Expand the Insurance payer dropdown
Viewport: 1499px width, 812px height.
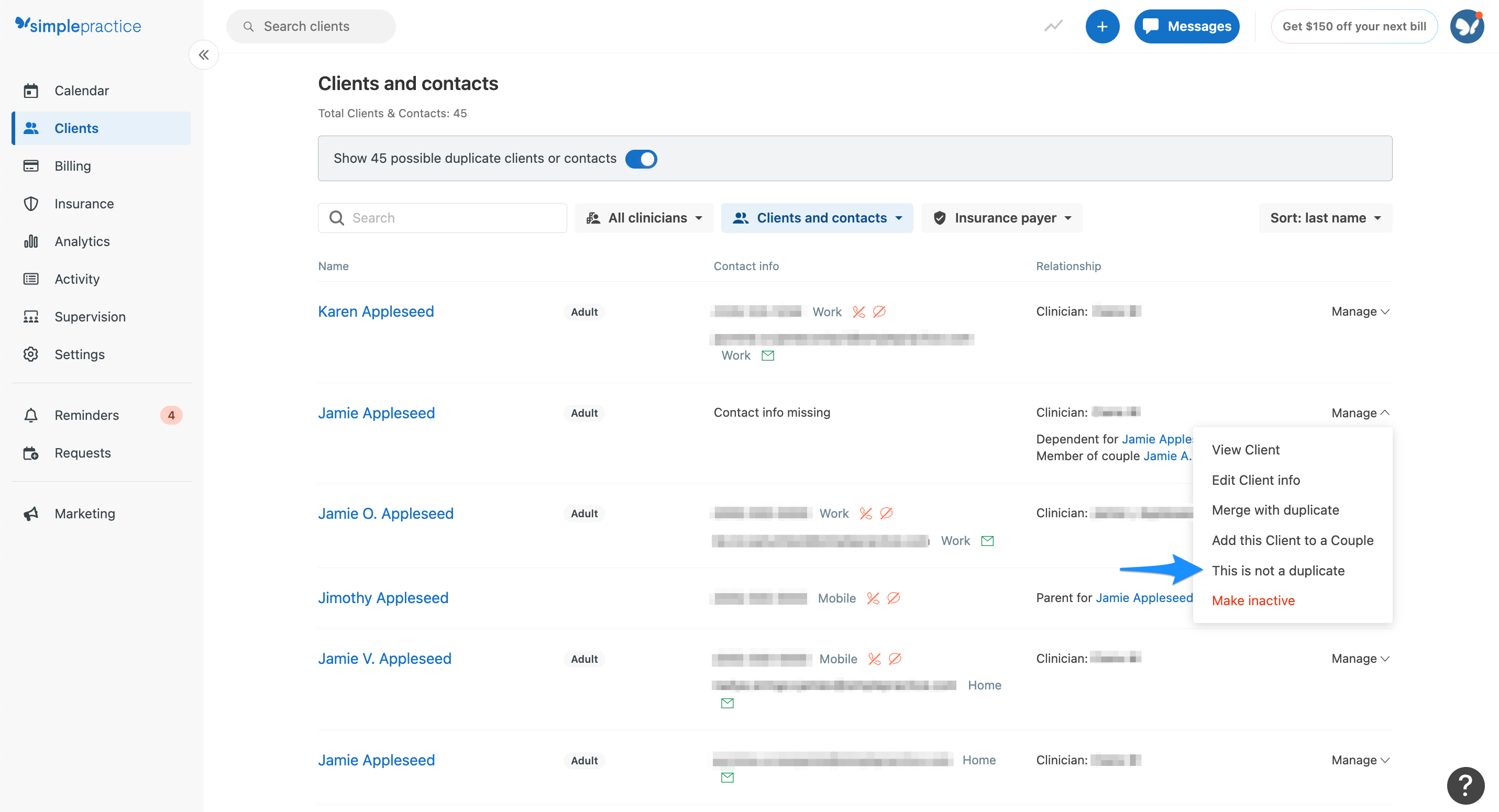[1001, 218]
